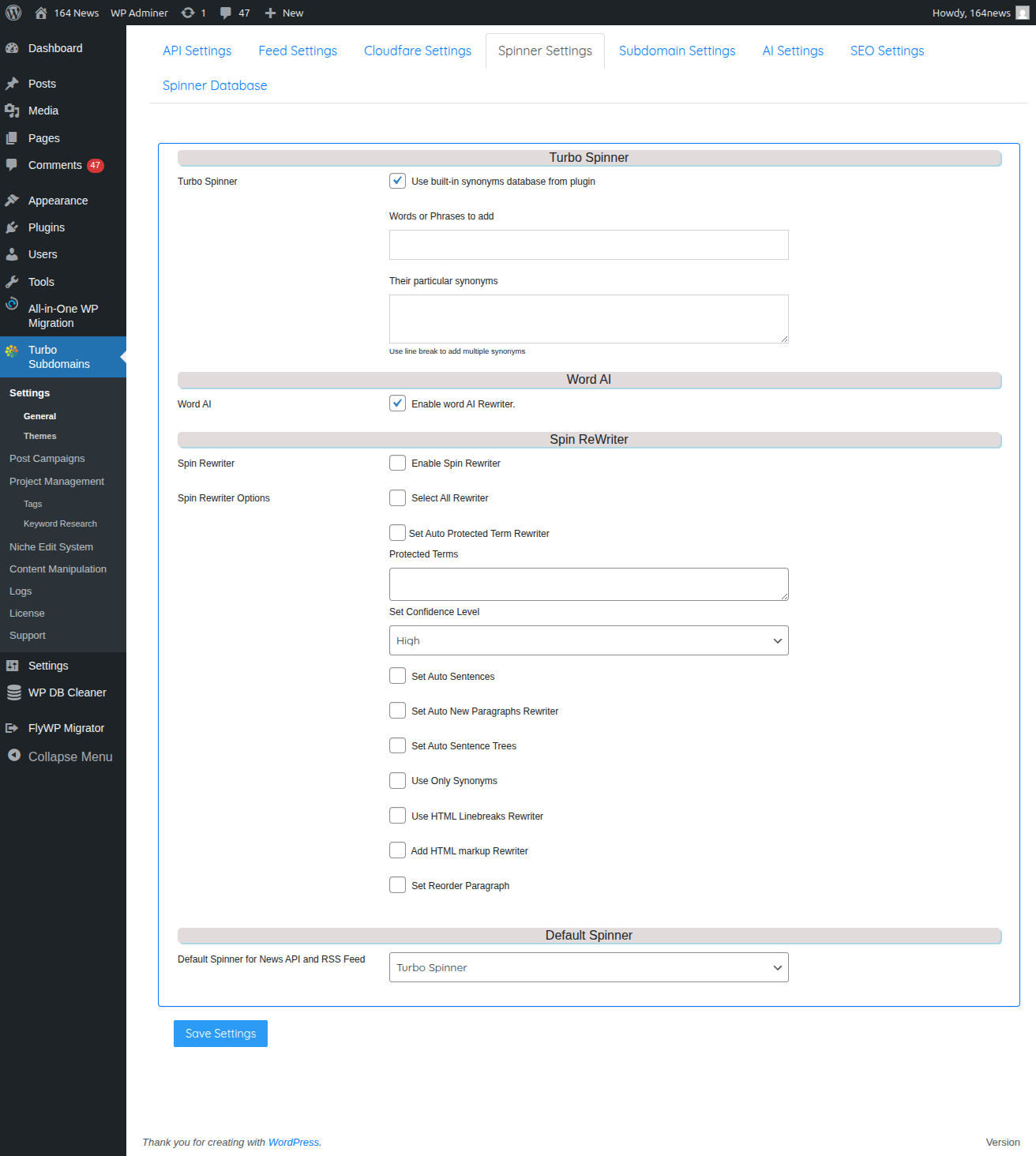This screenshot has height=1156, width=1036.
Task: Open the Tools wrench icon
Action: (x=12, y=282)
